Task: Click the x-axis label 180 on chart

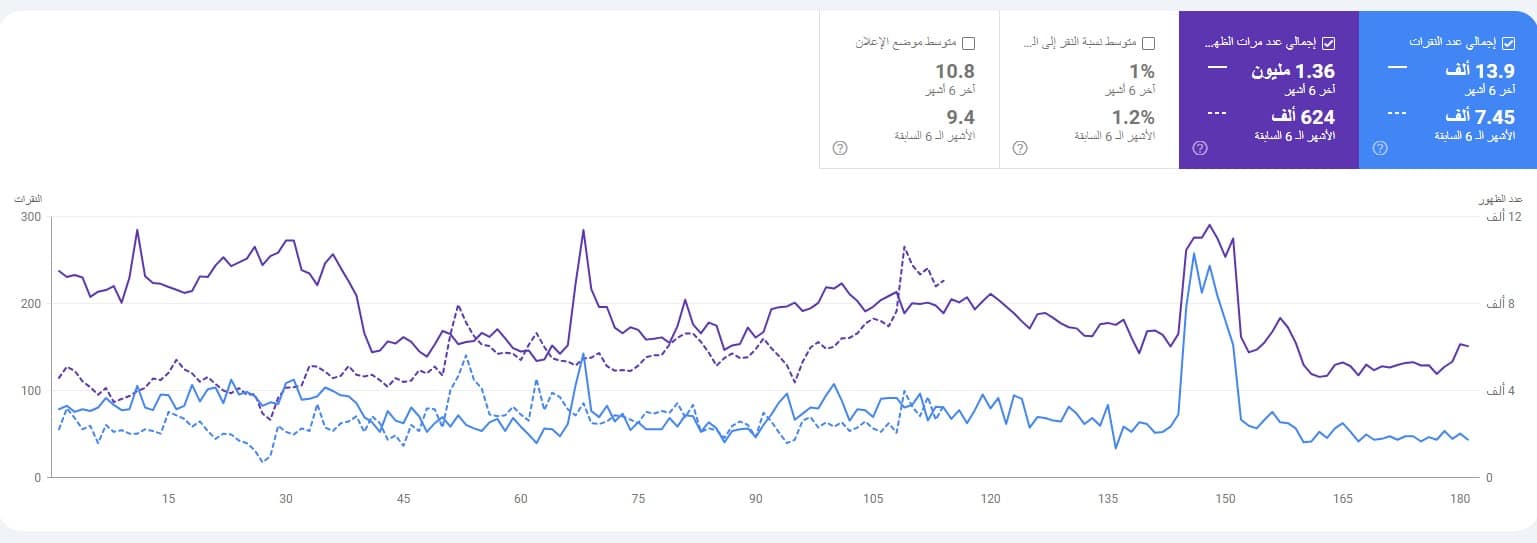Action: (x=1460, y=498)
